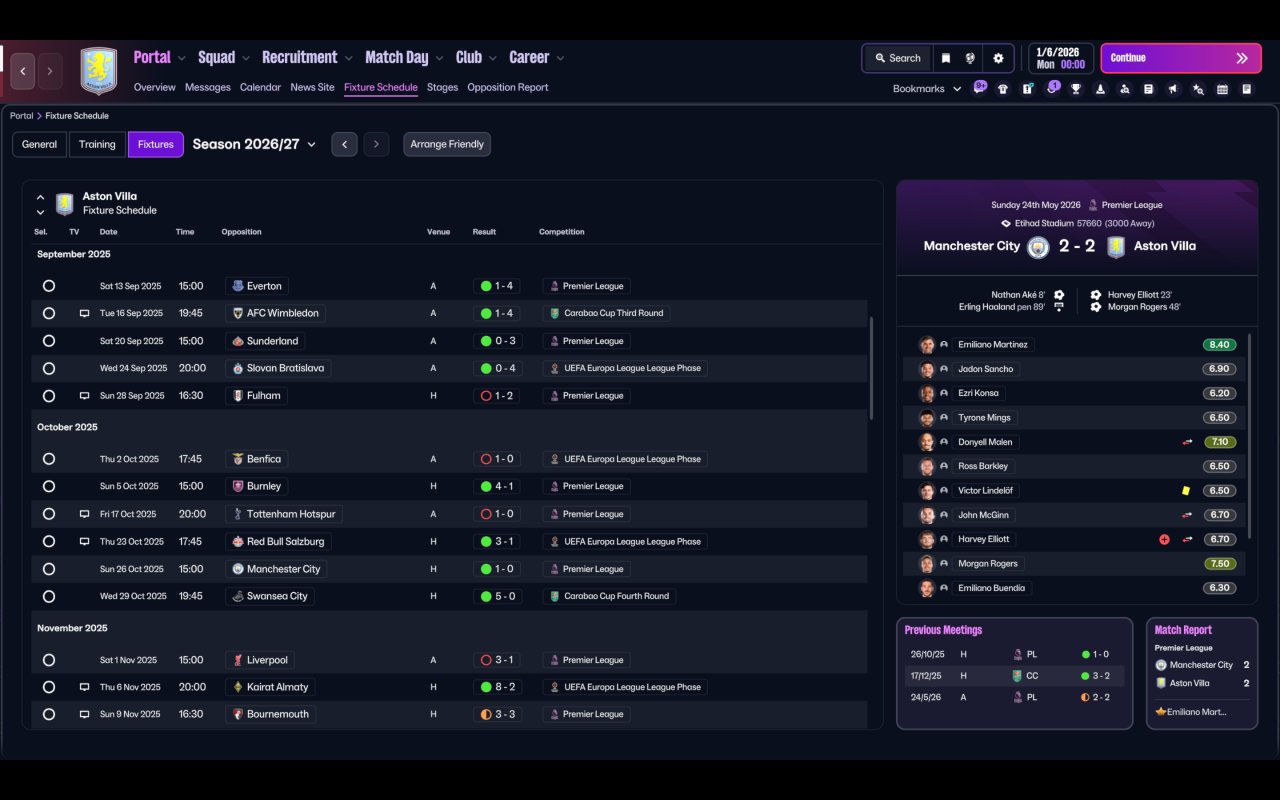The image size is (1280, 800).
Task: Open the training cone shortcut icon
Action: pyautogui.click(x=1100, y=89)
